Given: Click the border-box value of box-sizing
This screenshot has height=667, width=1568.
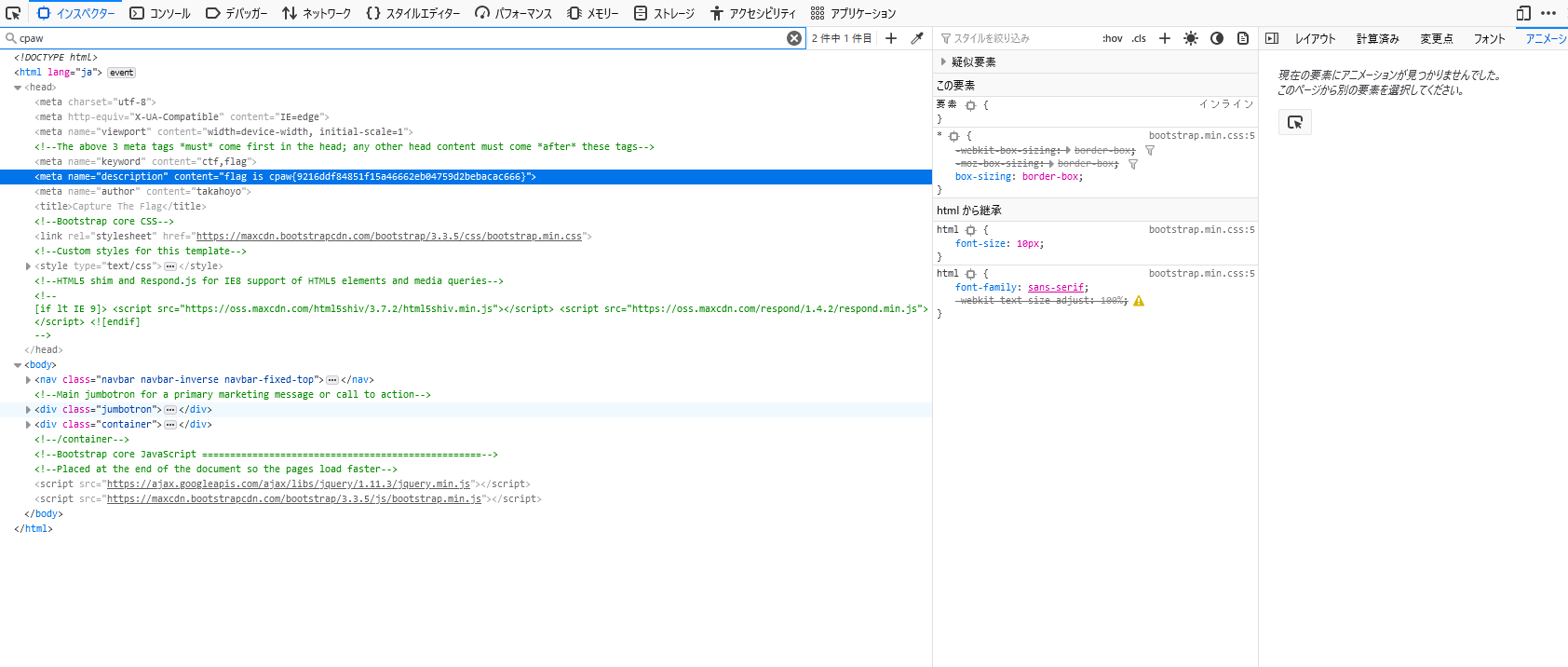Looking at the screenshot, I should pos(1051,177).
